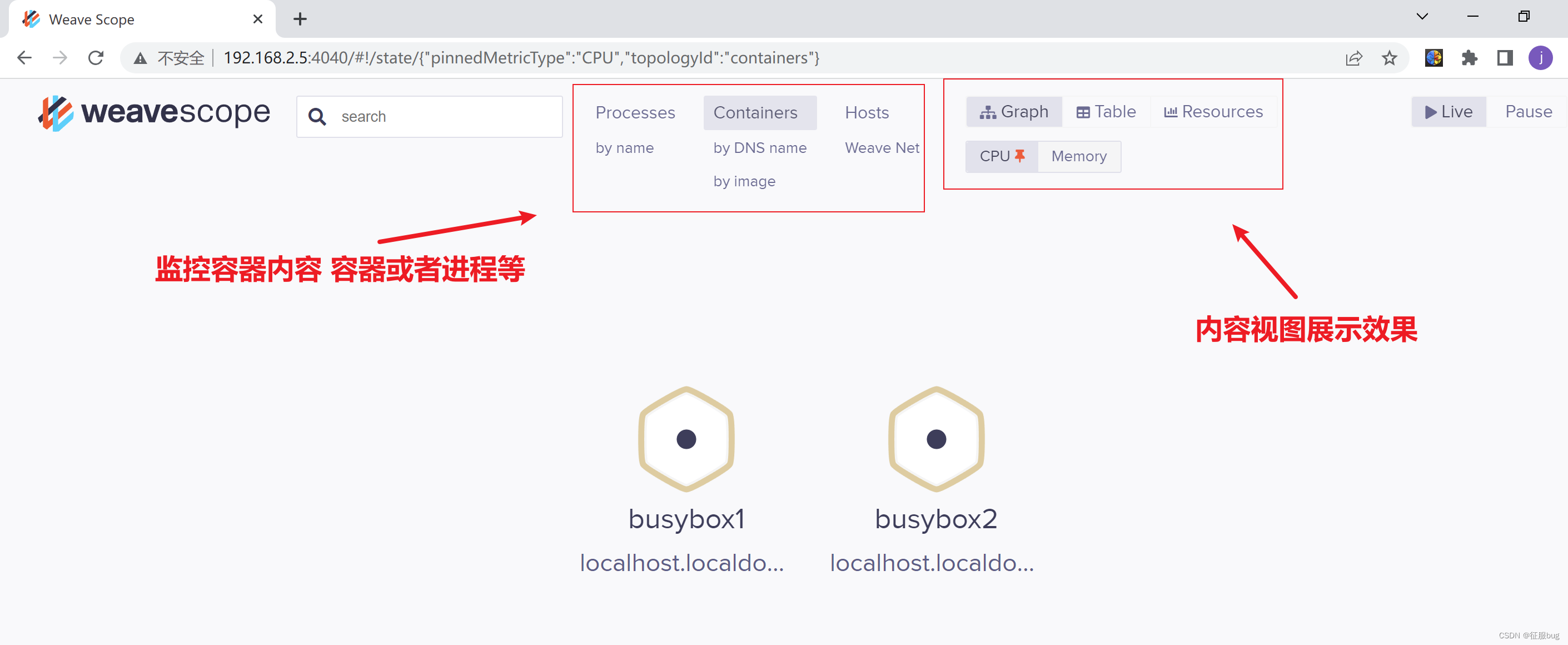Open the browser side panel icon
This screenshot has height=645, width=1568.
click(x=1505, y=58)
